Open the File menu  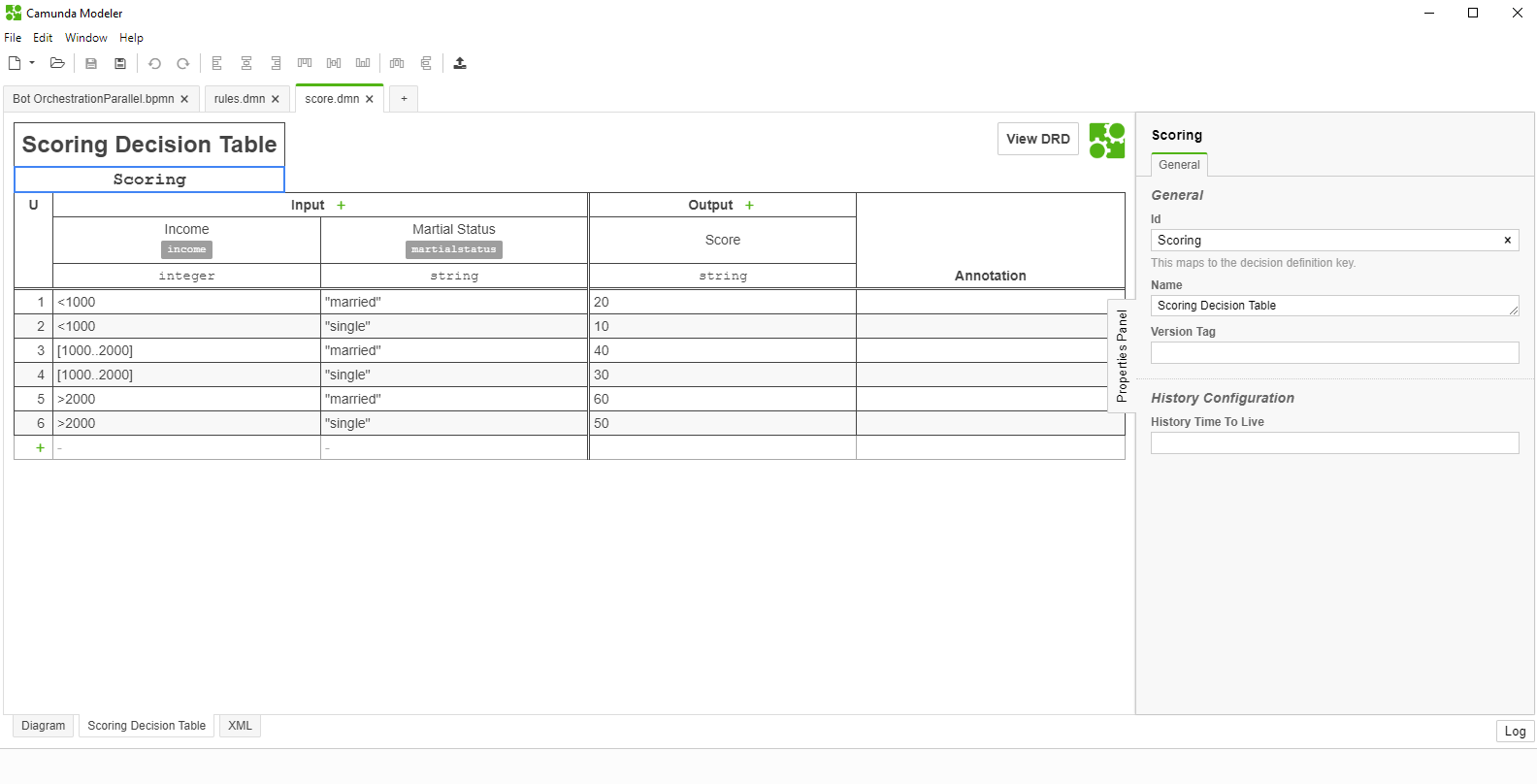(x=13, y=38)
